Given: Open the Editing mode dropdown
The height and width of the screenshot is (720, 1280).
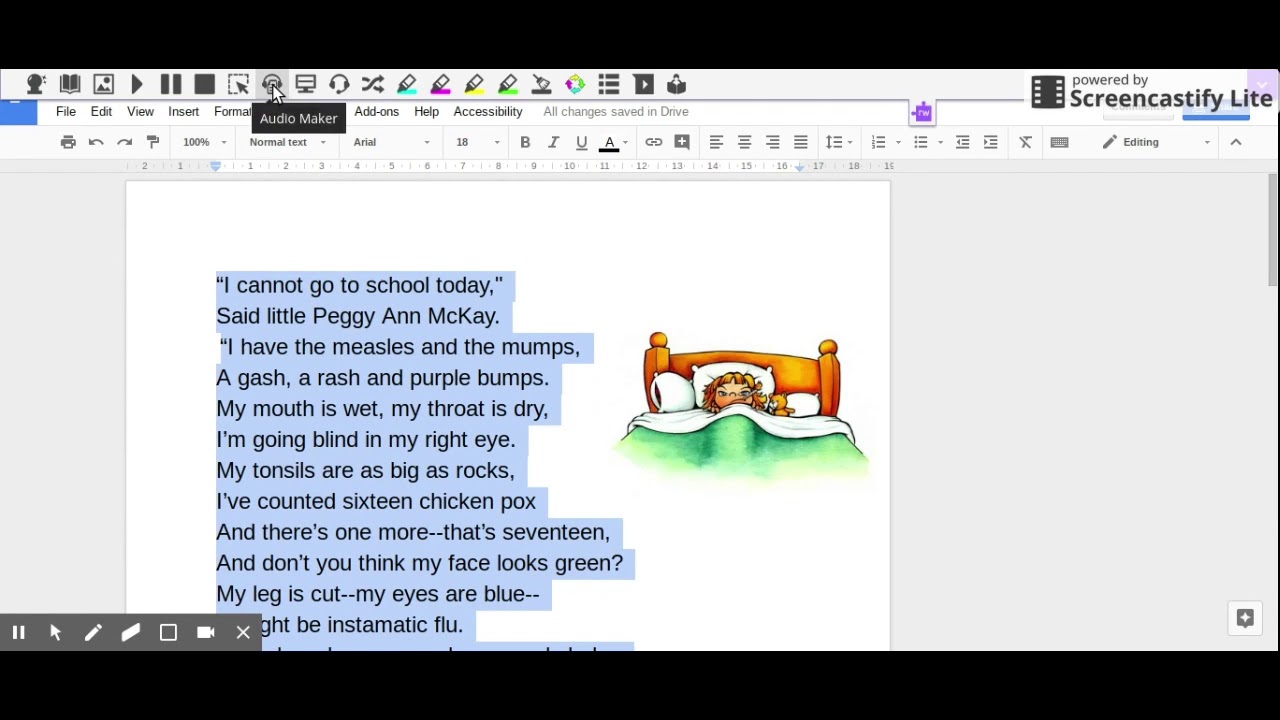Looking at the screenshot, I should (x=1156, y=142).
